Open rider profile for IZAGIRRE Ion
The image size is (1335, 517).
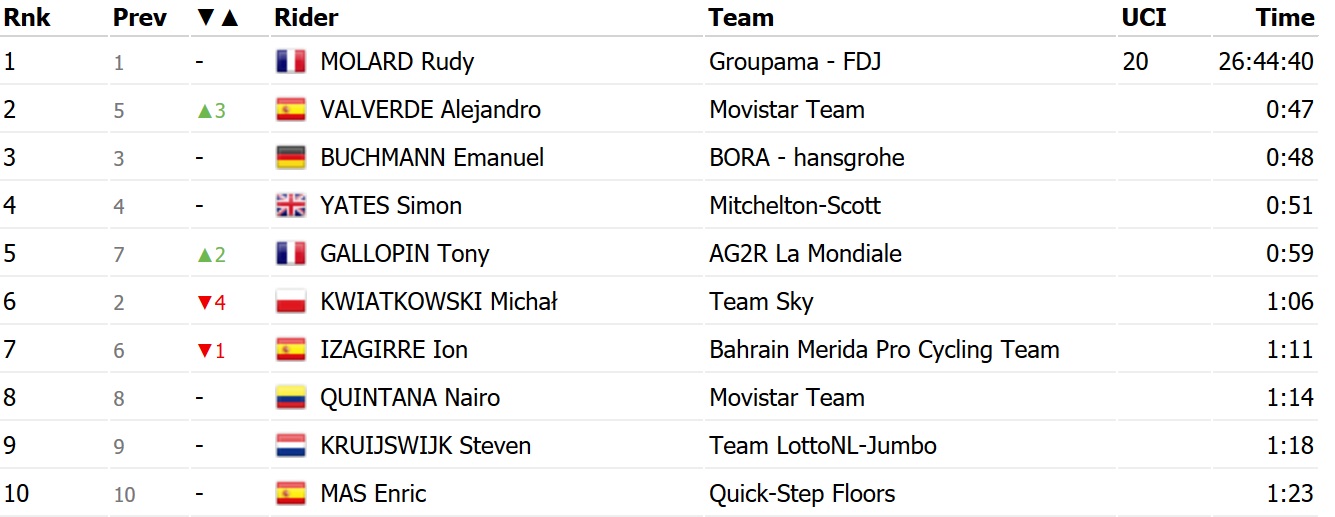point(393,350)
